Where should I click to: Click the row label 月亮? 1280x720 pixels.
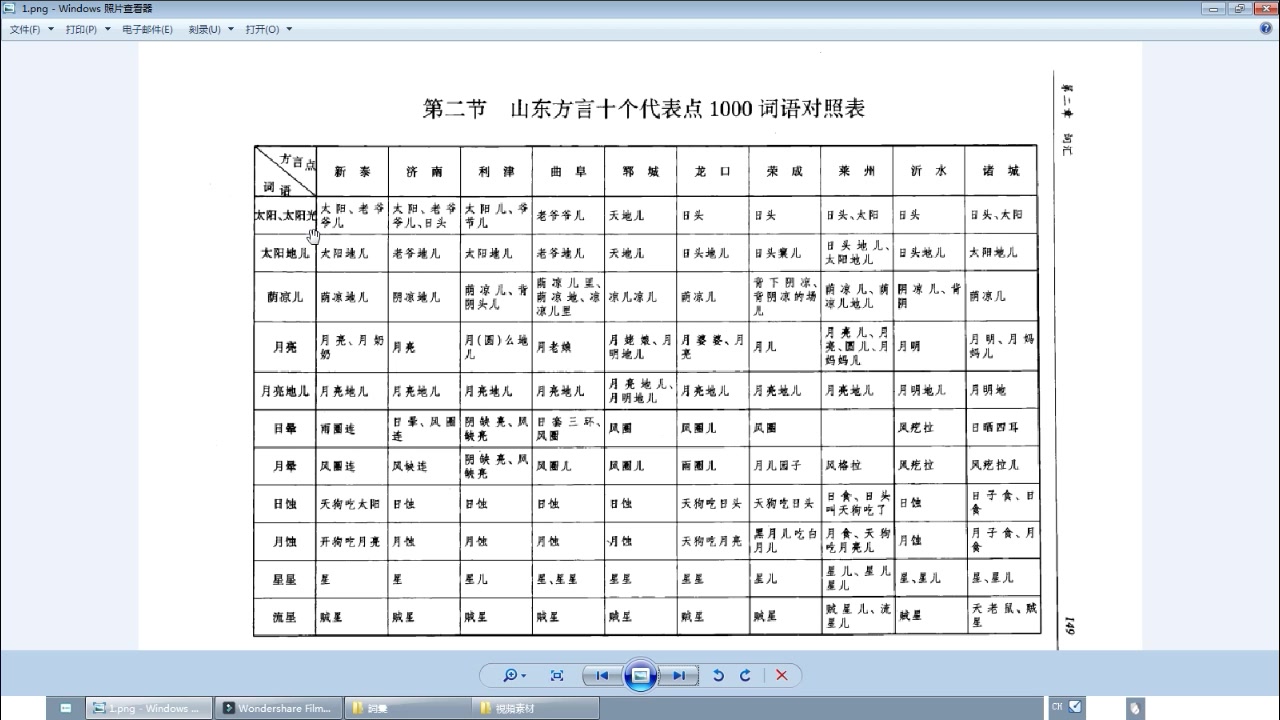click(x=285, y=347)
